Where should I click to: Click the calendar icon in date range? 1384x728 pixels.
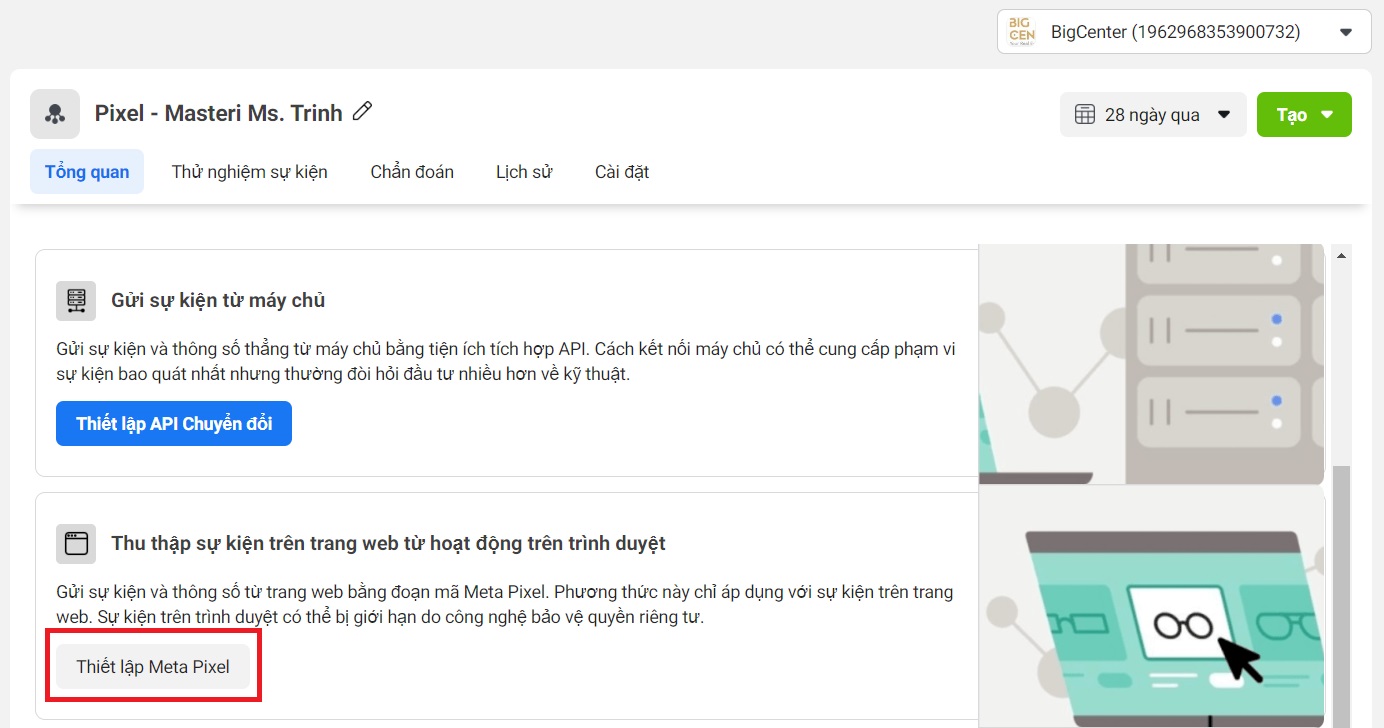pyautogui.click(x=1085, y=115)
